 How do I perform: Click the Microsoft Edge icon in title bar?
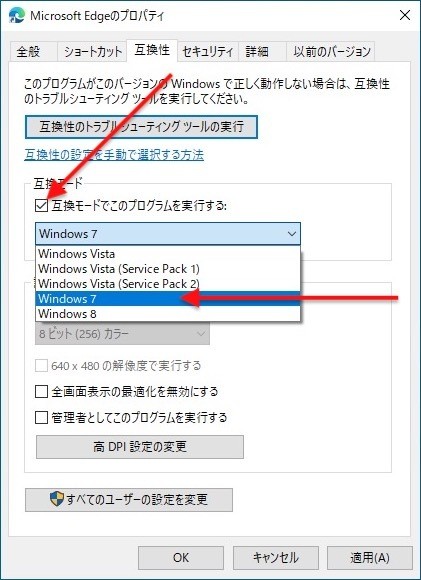click(x=16, y=16)
